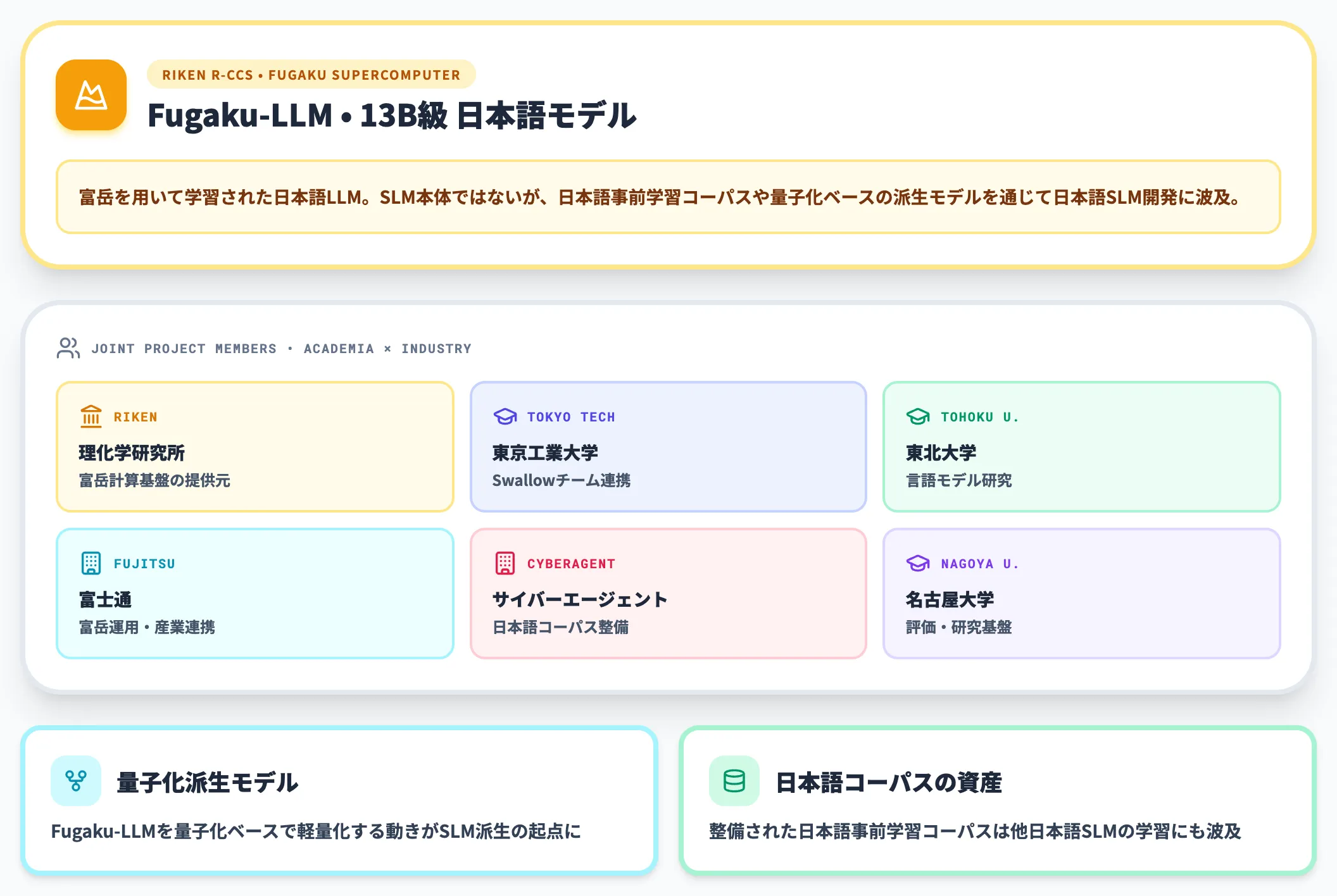Viewport: 1337px width, 896px height.
Task: Open the サイバーエージェント member card
Action: tap(668, 594)
